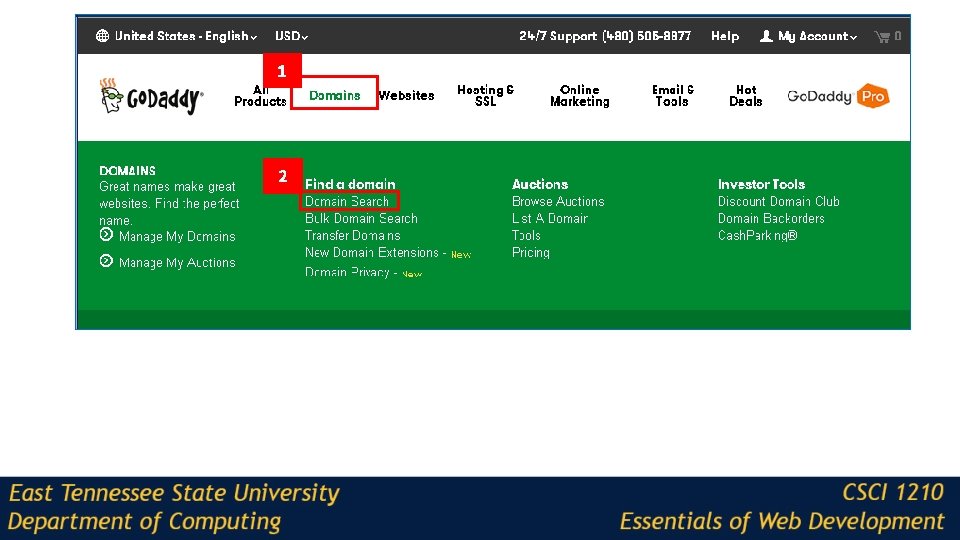Click arrow icon next to Manage My Domains
The image size is (960, 540).
pos(106,234)
